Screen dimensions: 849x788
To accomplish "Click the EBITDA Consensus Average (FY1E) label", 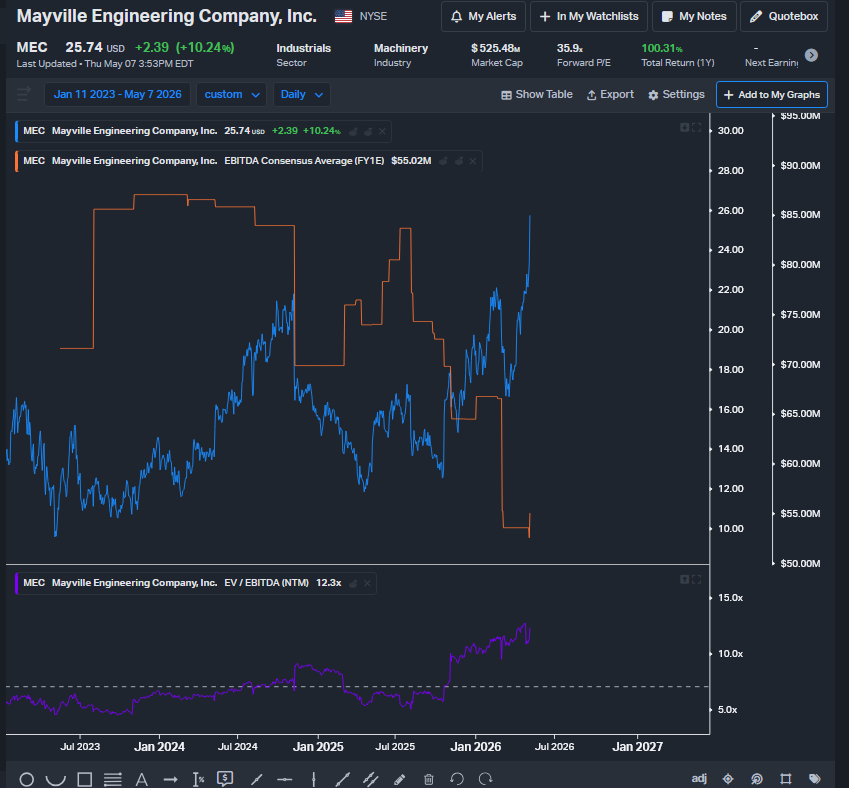I will pyautogui.click(x=304, y=161).
